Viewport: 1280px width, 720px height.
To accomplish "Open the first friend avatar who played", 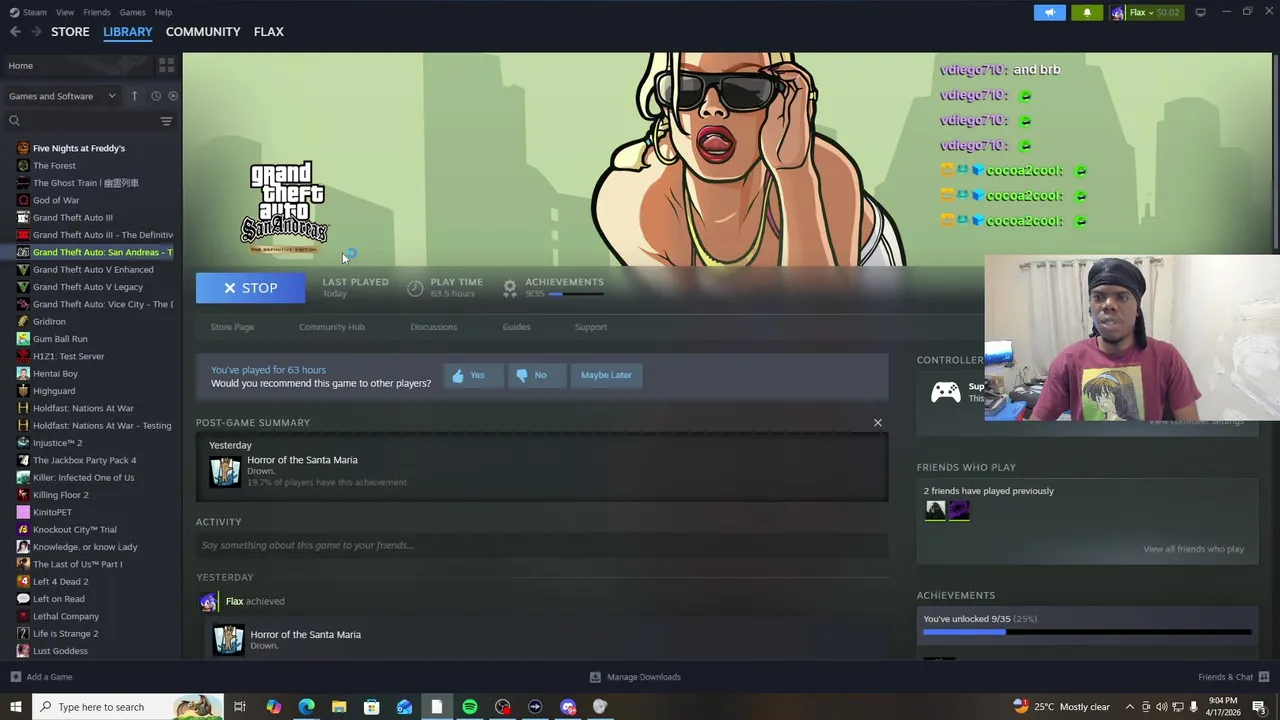I will point(935,510).
